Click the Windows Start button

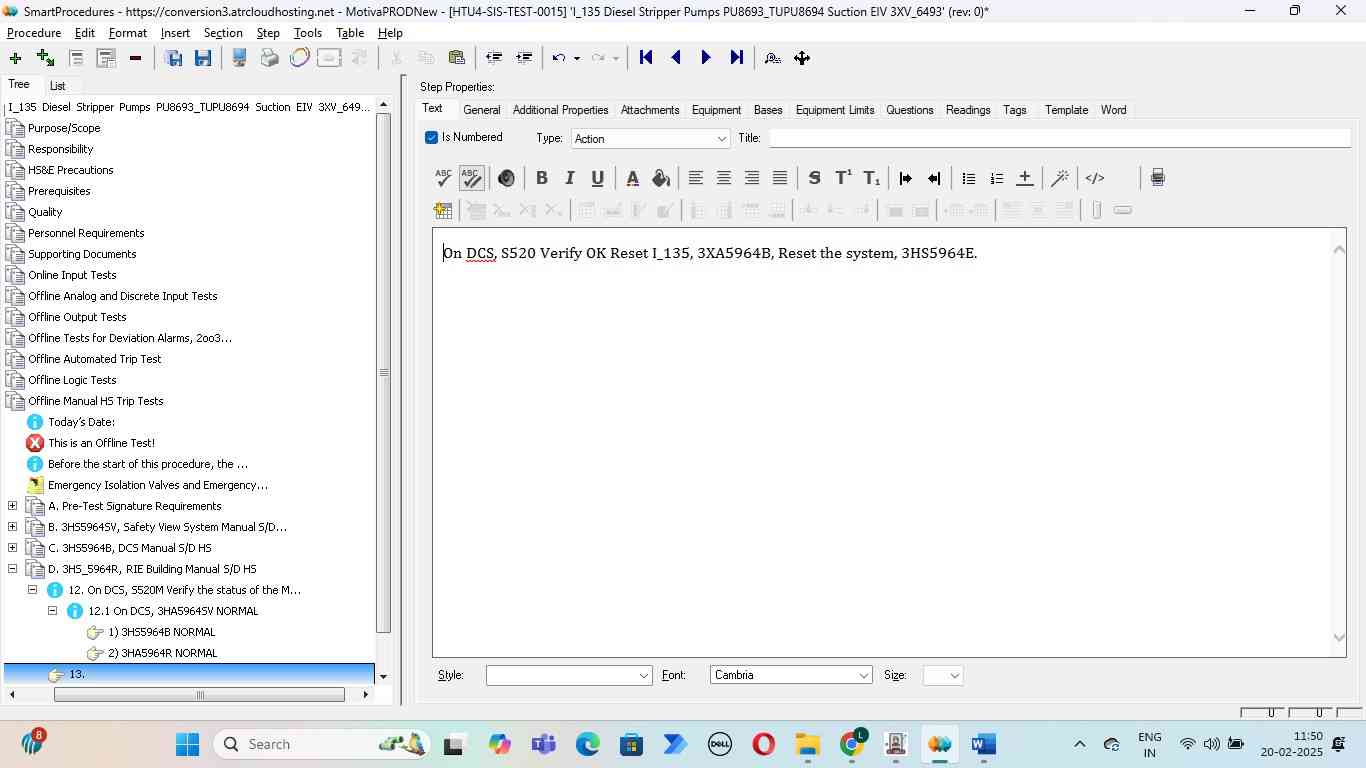tap(187, 744)
